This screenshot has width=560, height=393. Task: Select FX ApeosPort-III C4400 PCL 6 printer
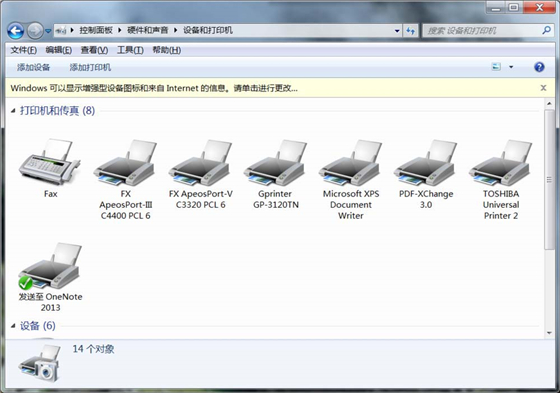[x=125, y=179]
